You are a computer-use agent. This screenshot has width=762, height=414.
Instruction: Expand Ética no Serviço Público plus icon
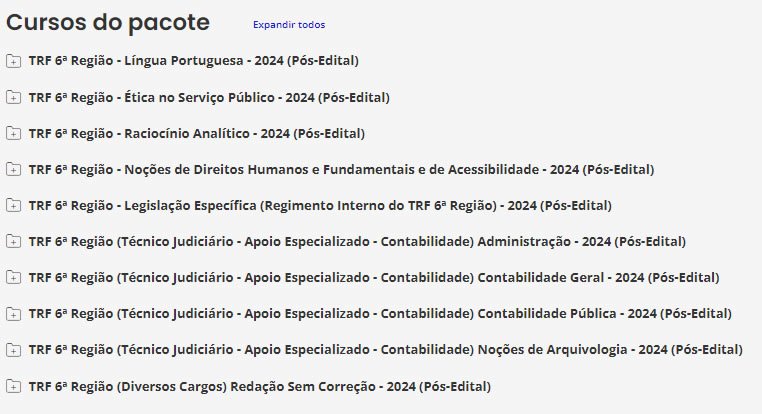click(13, 97)
